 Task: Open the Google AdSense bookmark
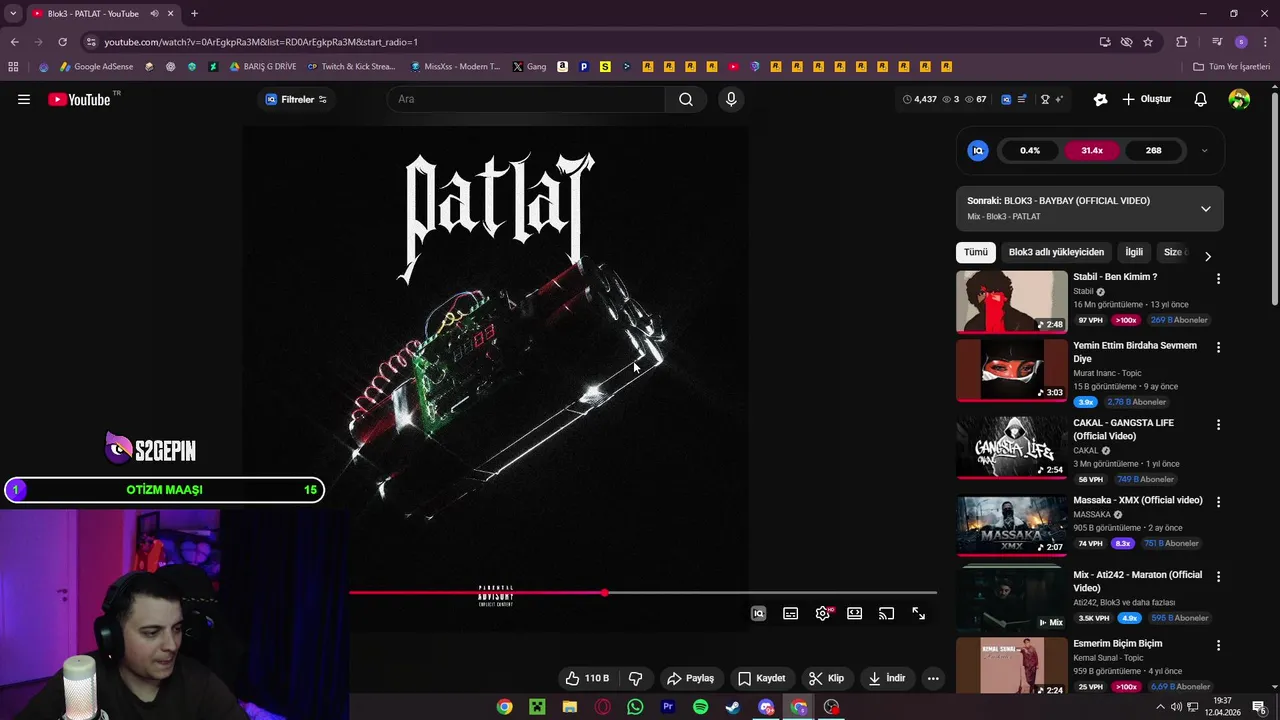96,67
